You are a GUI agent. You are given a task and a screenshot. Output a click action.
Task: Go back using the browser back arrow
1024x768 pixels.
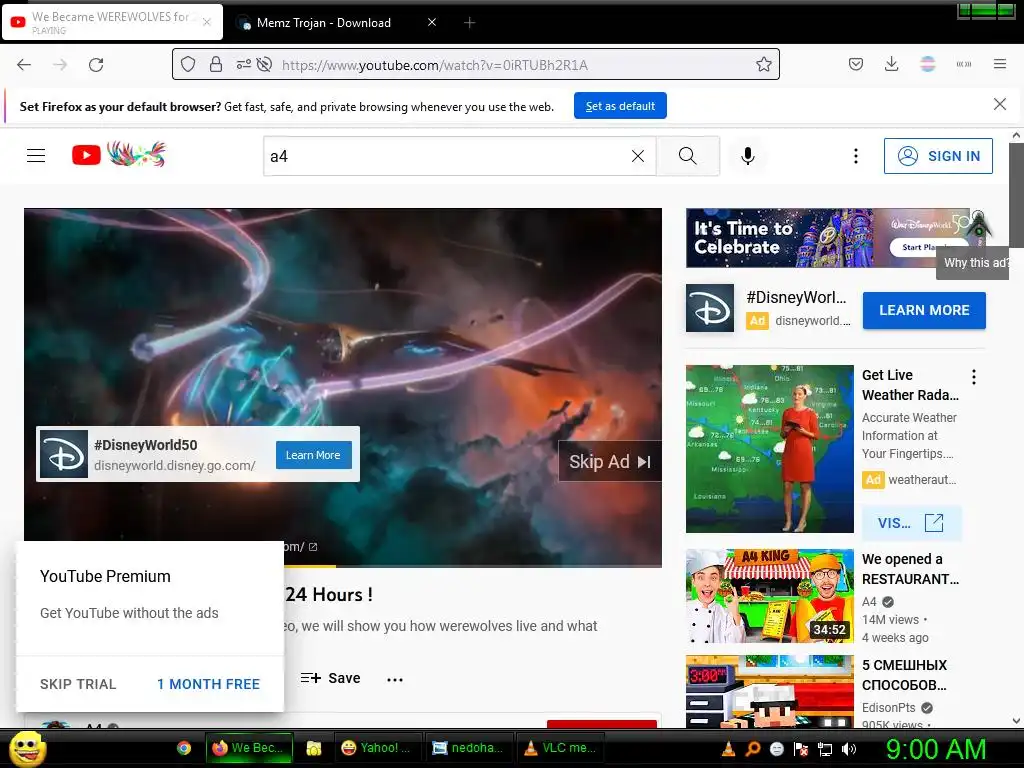click(24, 65)
